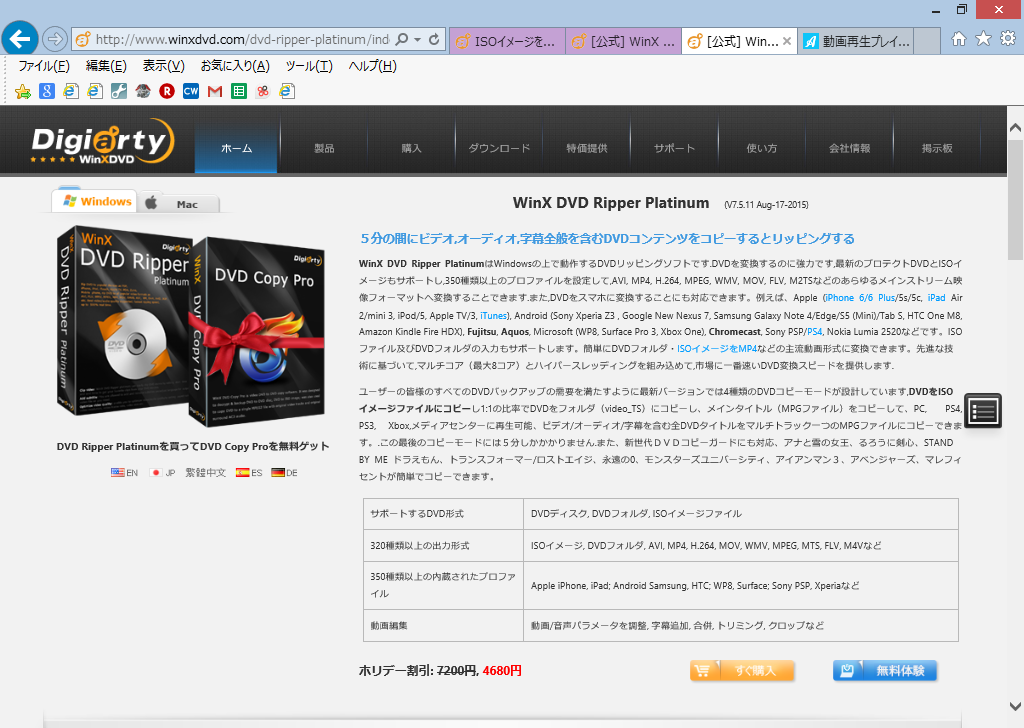
Task: Open the wrench bookmark in favorites bar
Action: point(119,91)
